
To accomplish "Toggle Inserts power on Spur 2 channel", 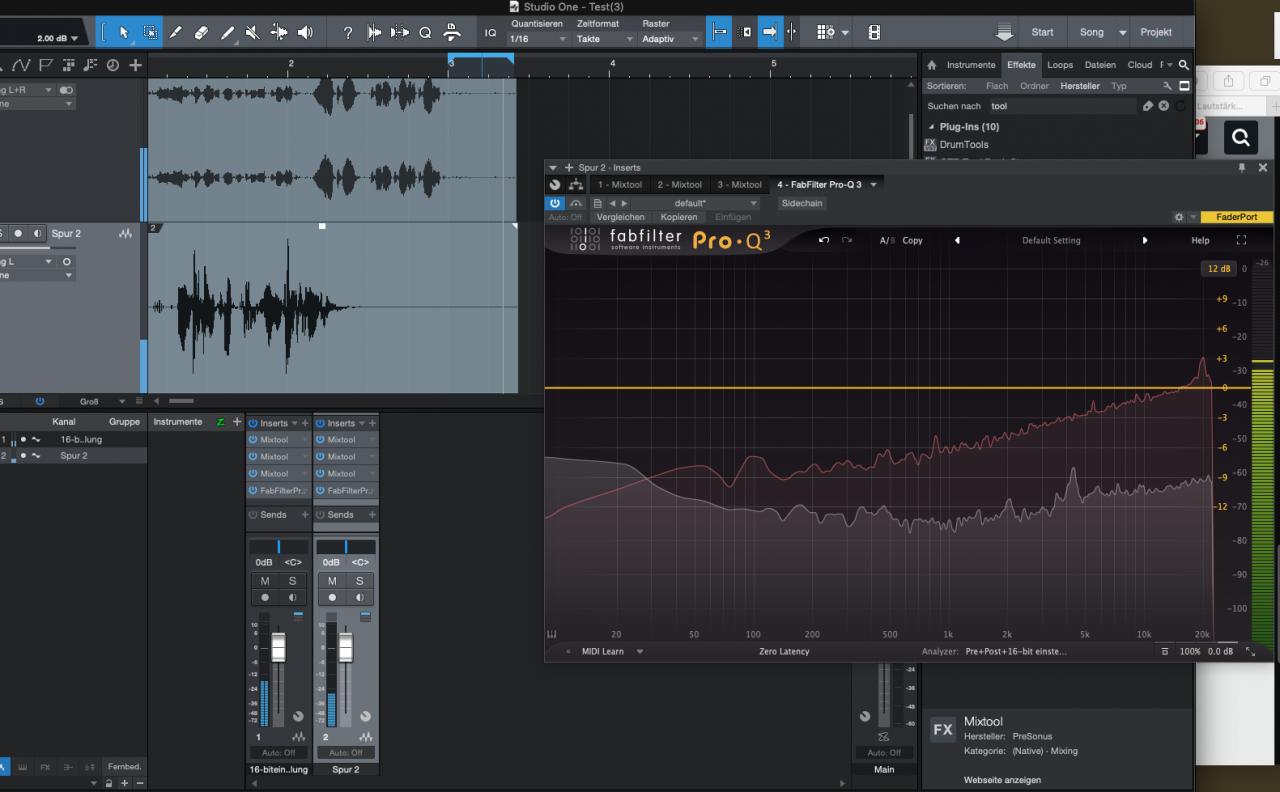I will tap(320, 423).
